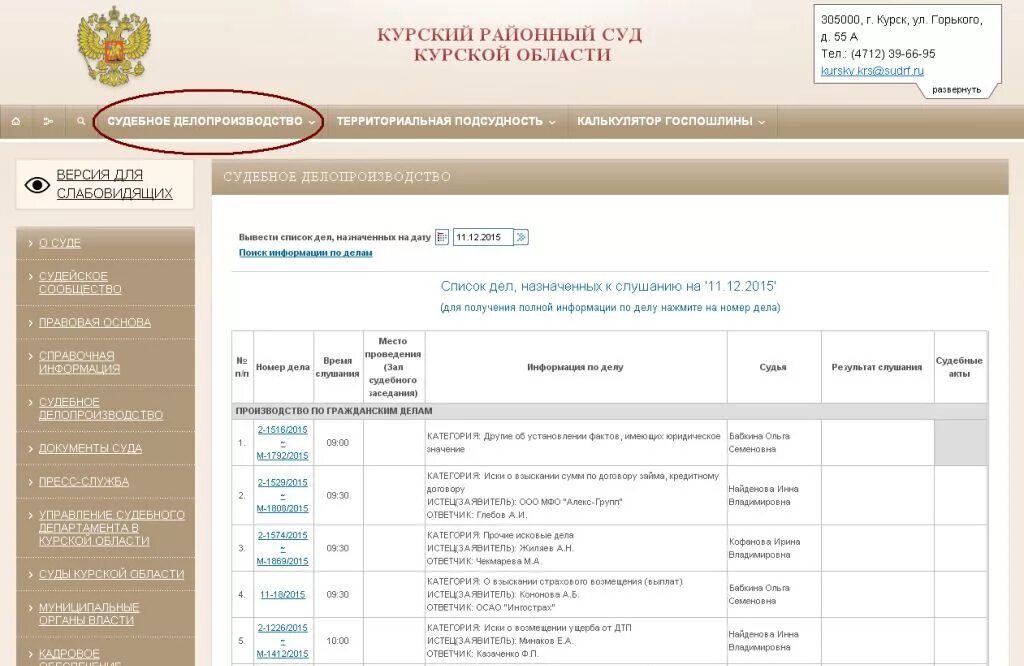Viewport: 1024px width, 666px height.
Task: Expand chevron next to Пресс-служба
Action: [30, 482]
